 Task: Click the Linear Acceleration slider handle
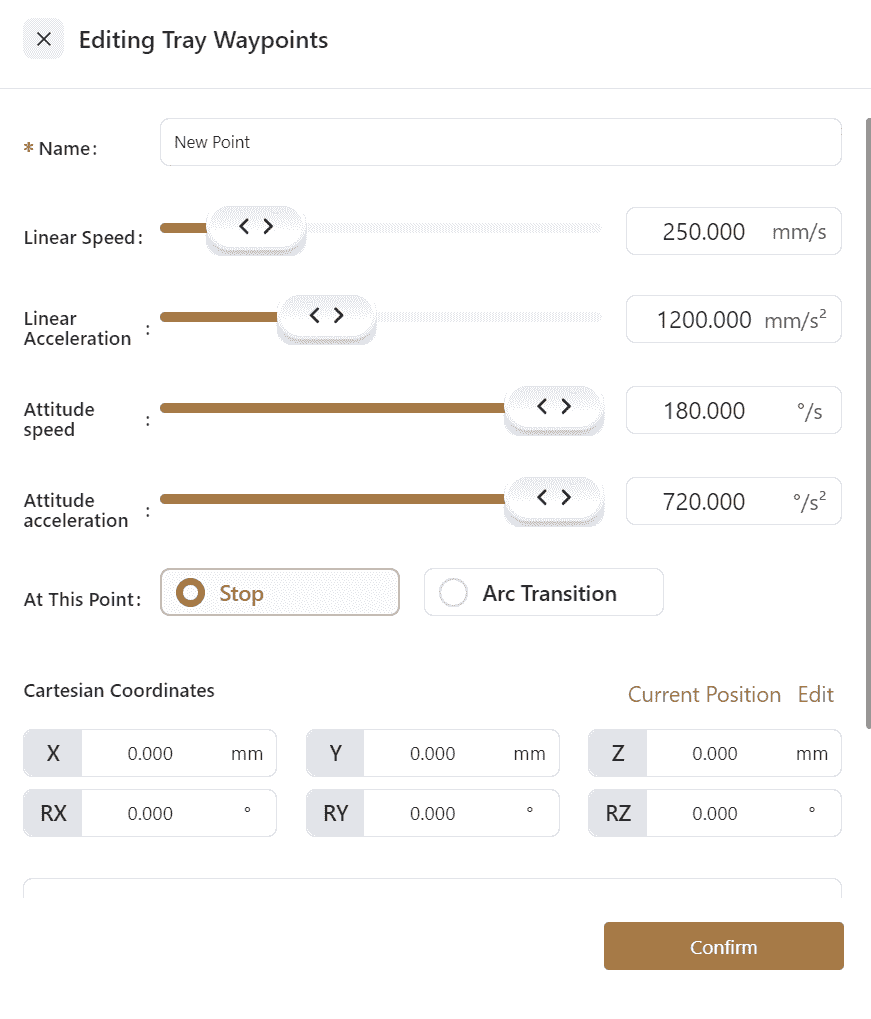click(x=326, y=317)
